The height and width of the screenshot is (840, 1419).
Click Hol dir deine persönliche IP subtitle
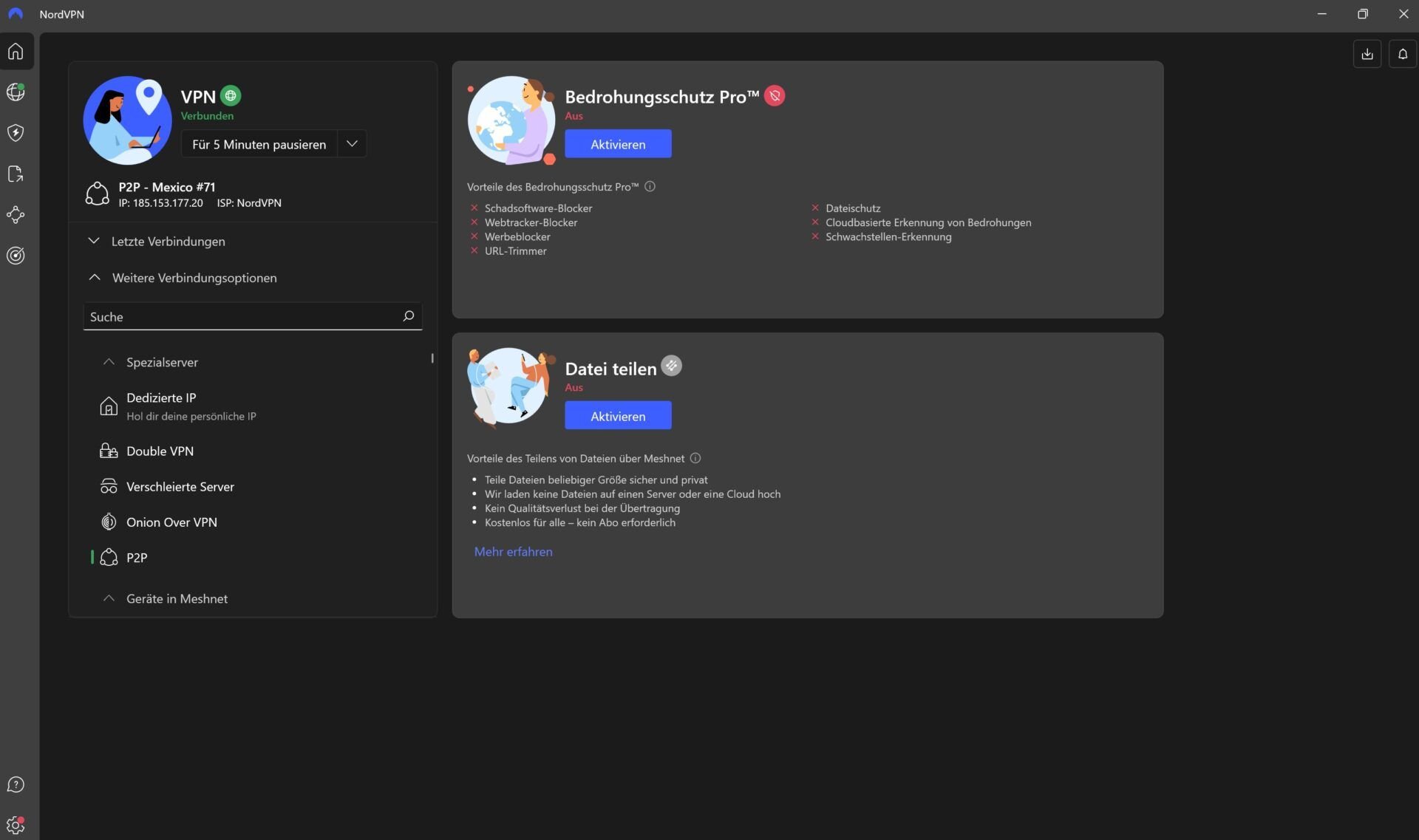click(x=191, y=417)
